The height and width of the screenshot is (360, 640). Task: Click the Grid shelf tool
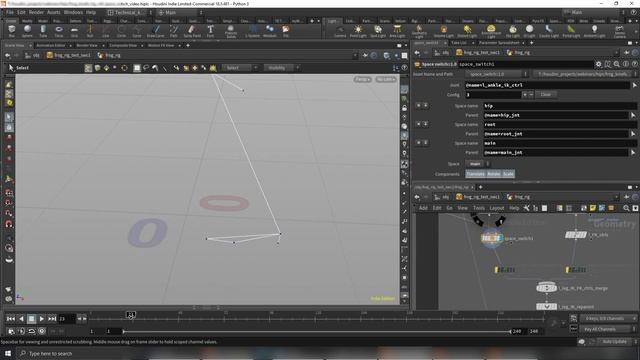coord(74,31)
